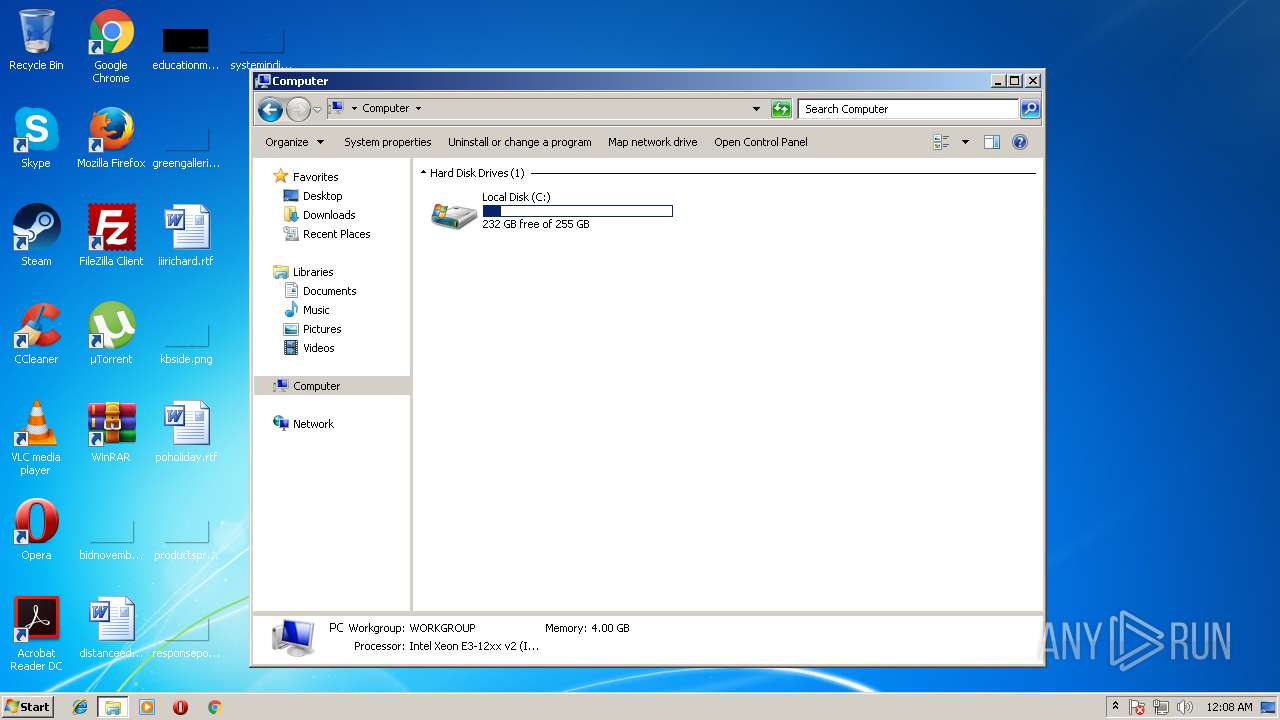Open the Organize dropdown menu
The image size is (1280, 720).
point(294,142)
